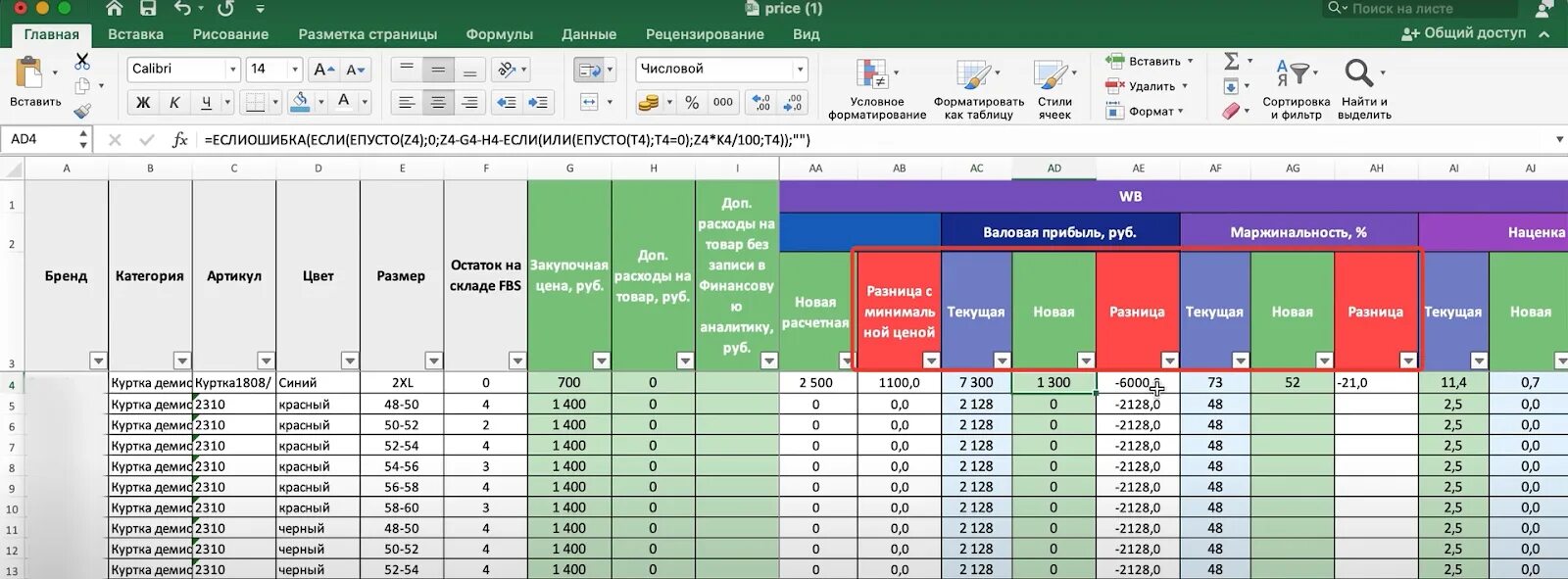Redo the last action

pyautogui.click(x=225, y=9)
